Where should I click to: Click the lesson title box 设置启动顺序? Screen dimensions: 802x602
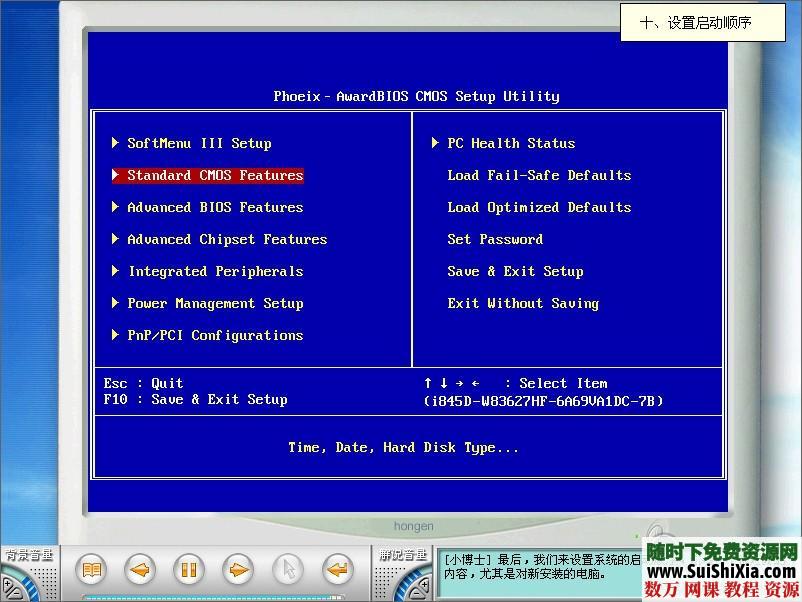tap(702, 22)
